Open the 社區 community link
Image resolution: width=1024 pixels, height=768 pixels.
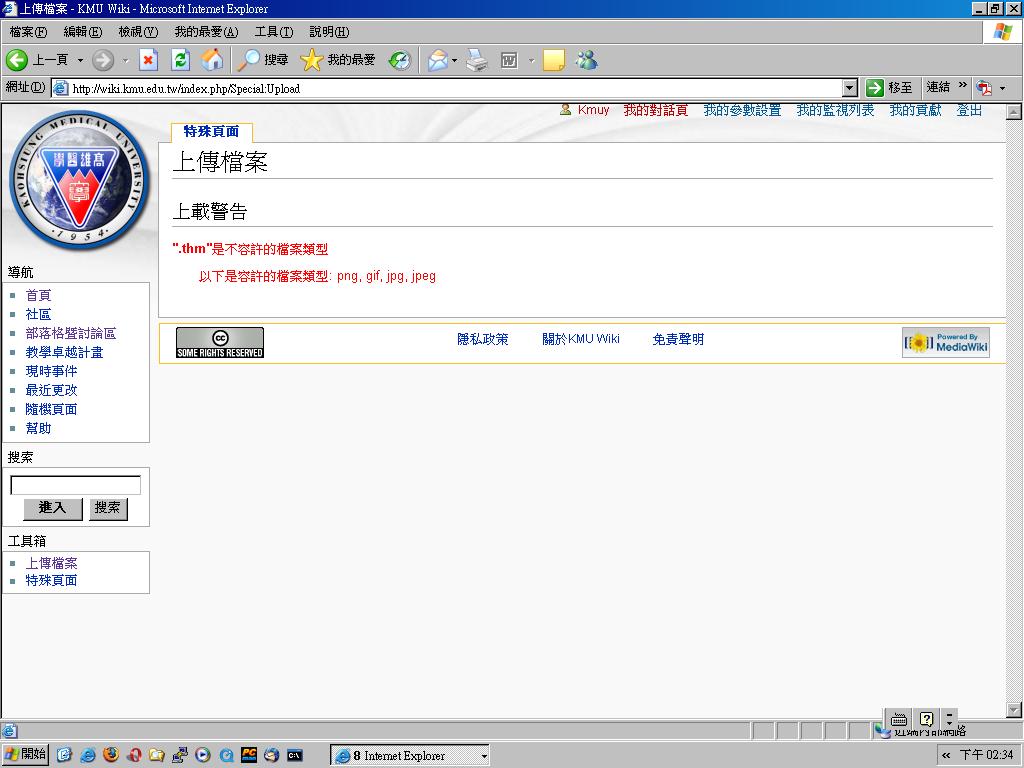coord(38,314)
